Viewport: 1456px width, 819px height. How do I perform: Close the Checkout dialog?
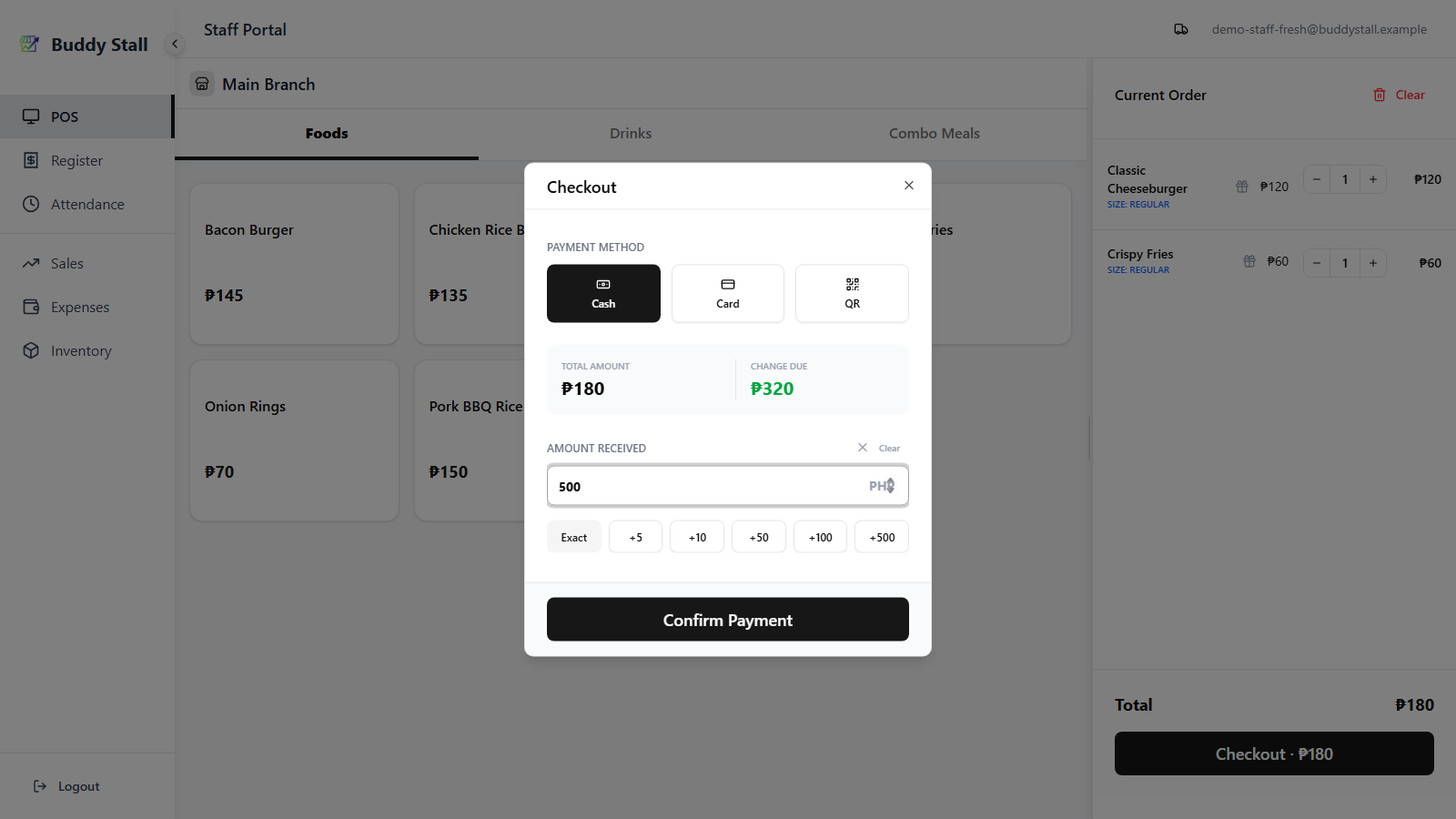(x=908, y=185)
